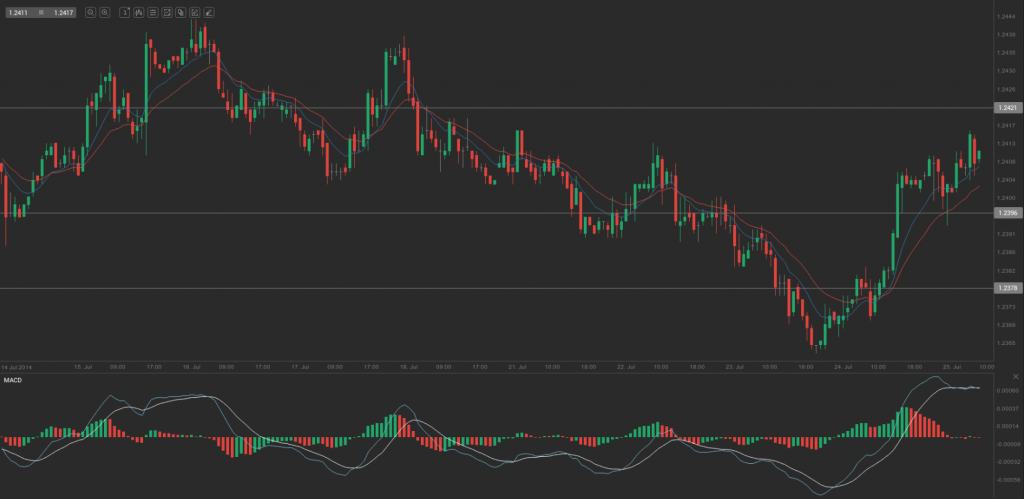The image size is (1024, 499).
Task: Open the timeframe selector icon
Action: (x=124, y=13)
